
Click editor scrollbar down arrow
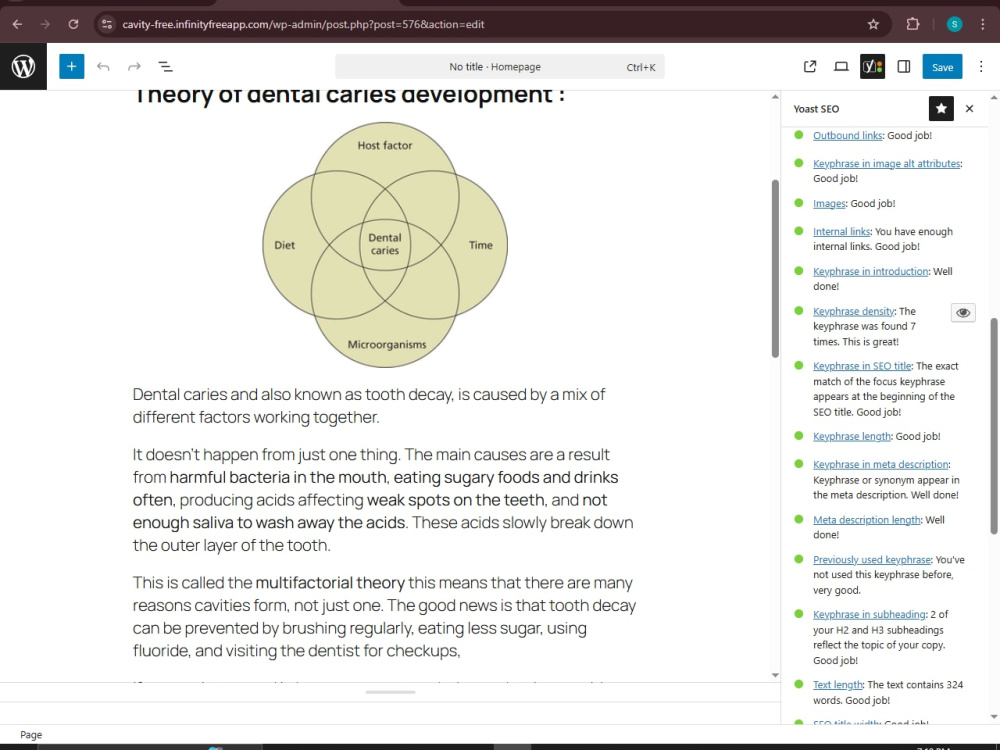click(x=775, y=675)
